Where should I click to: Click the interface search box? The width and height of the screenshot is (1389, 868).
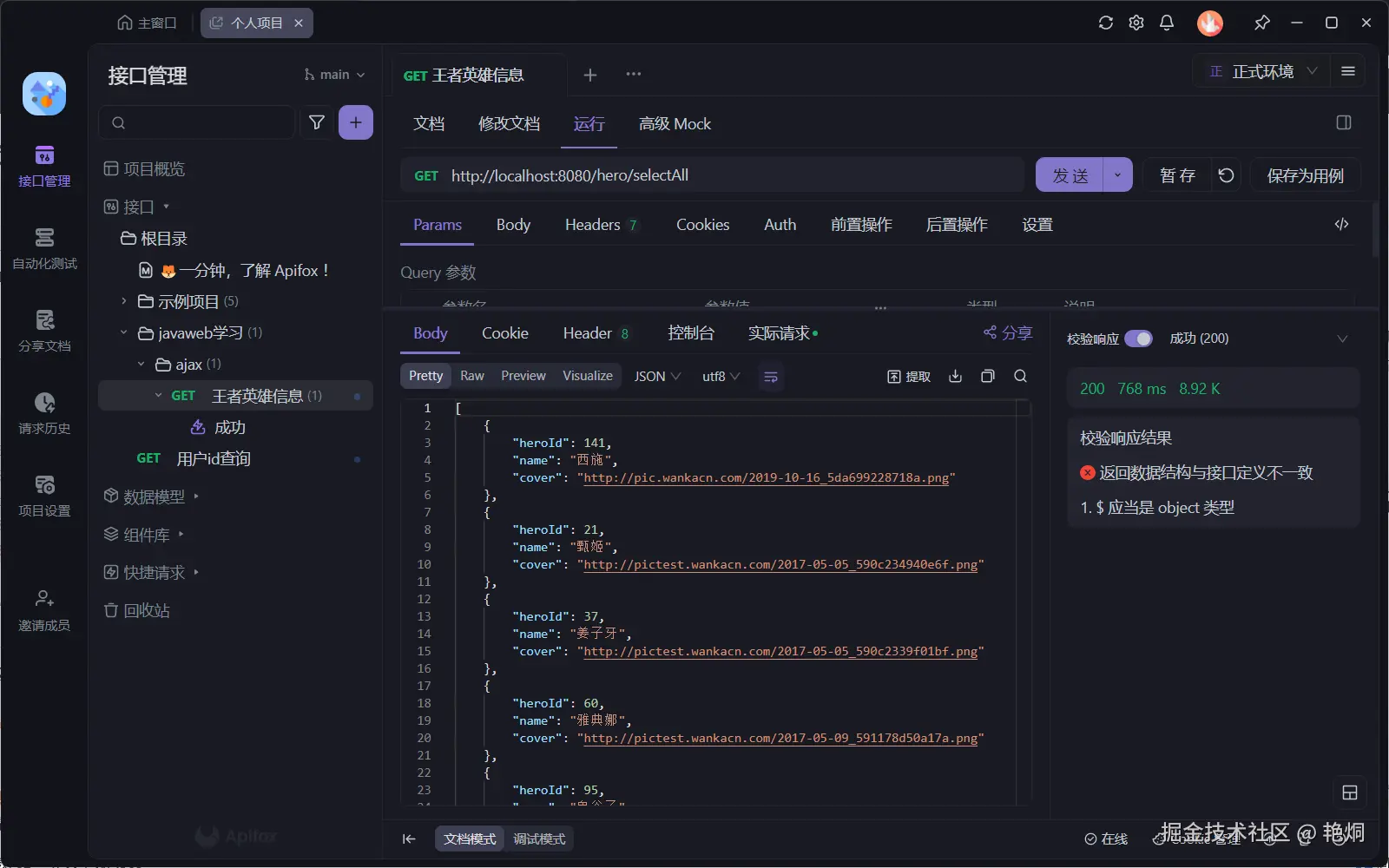coord(197,122)
